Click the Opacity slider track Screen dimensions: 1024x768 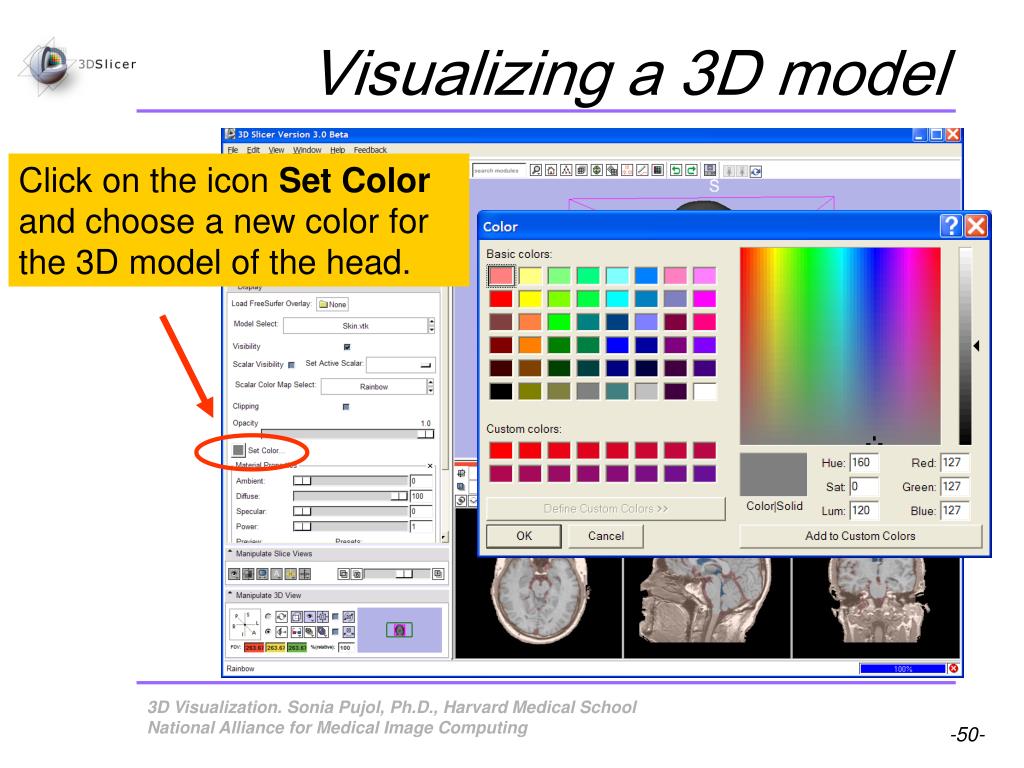pyautogui.click(x=347, y=434)
